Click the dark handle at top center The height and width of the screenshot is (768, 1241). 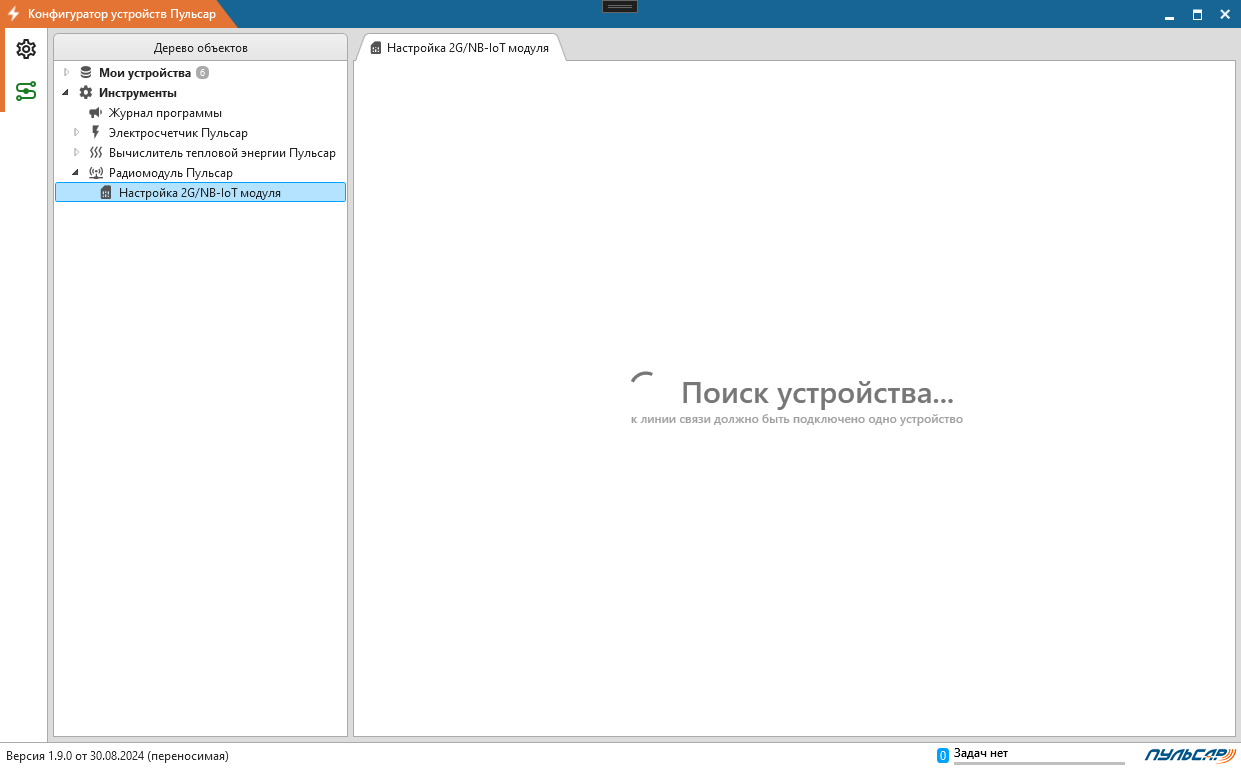point(620,6)
